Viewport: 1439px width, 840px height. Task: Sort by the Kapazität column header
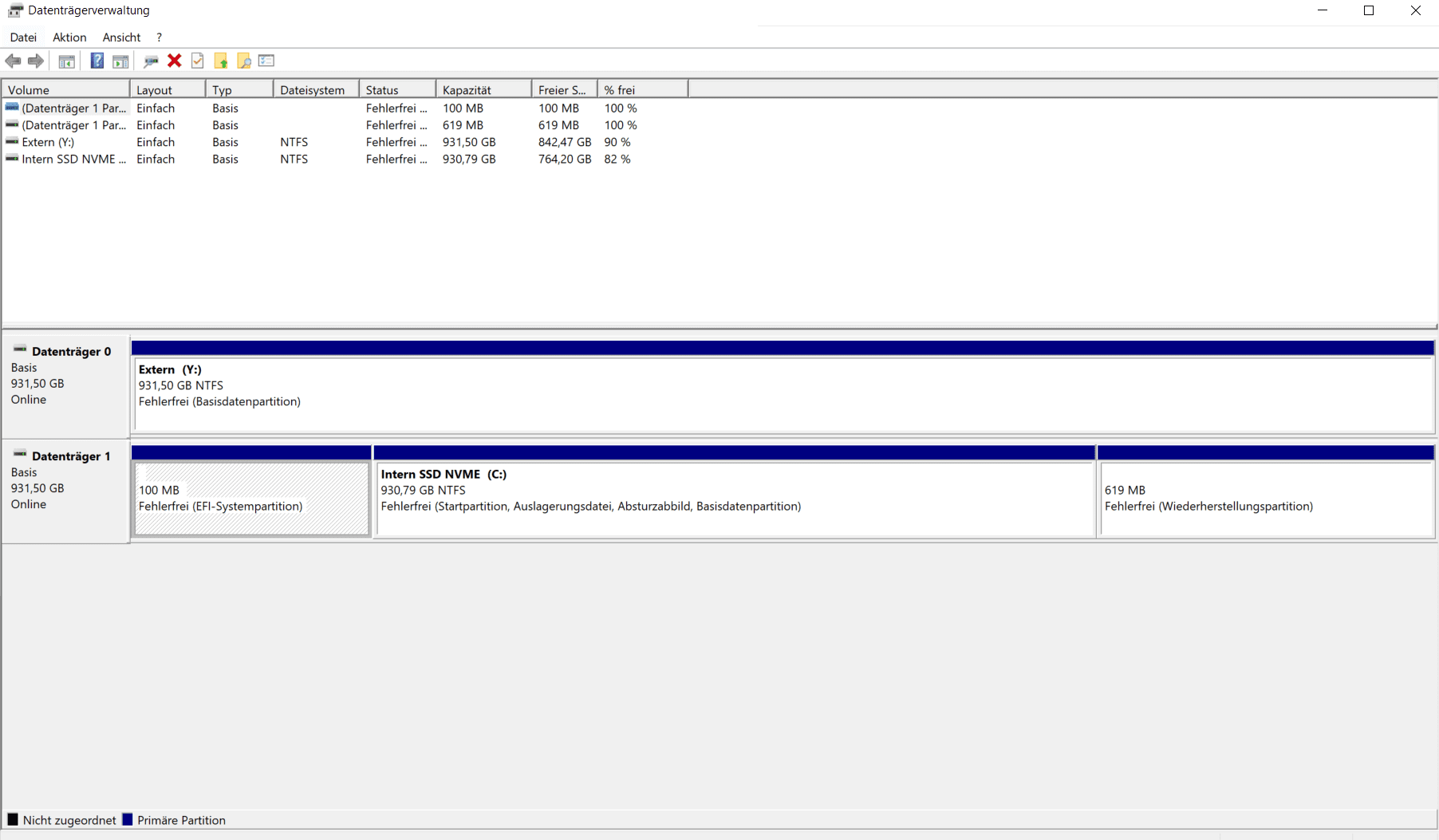(484, 89)
